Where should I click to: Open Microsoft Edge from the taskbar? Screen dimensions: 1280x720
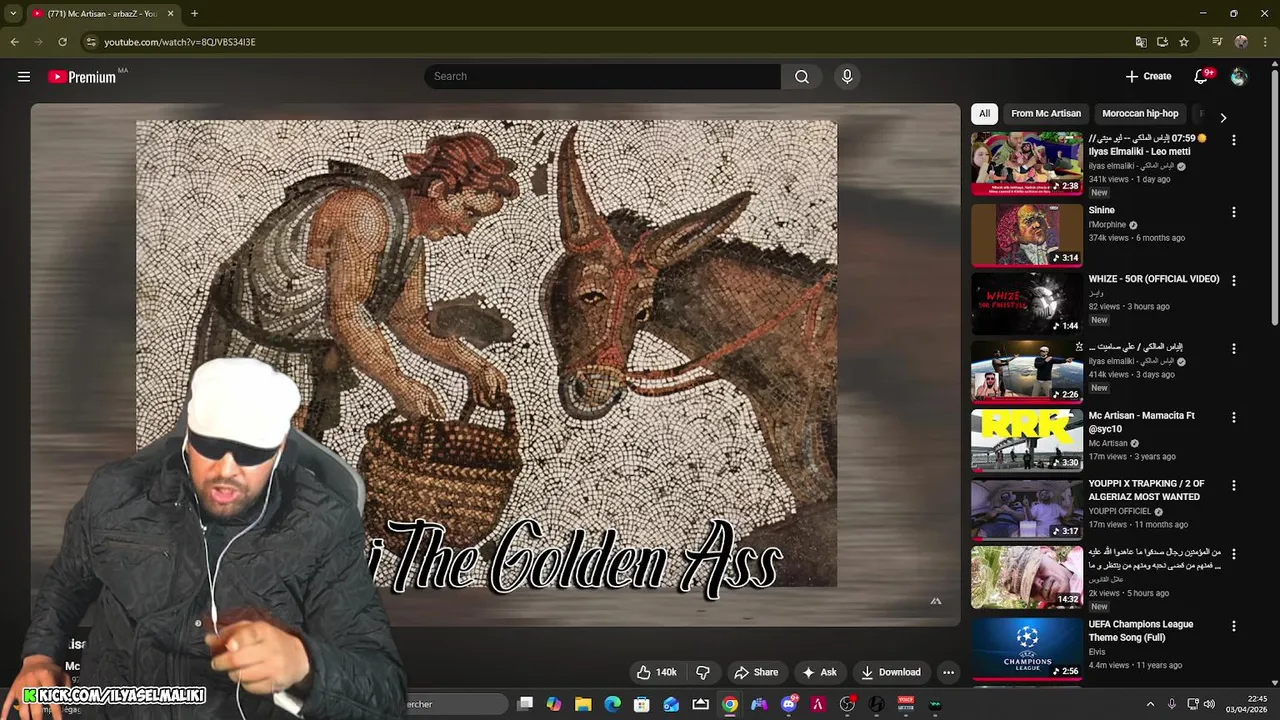(x=612, y=704)
